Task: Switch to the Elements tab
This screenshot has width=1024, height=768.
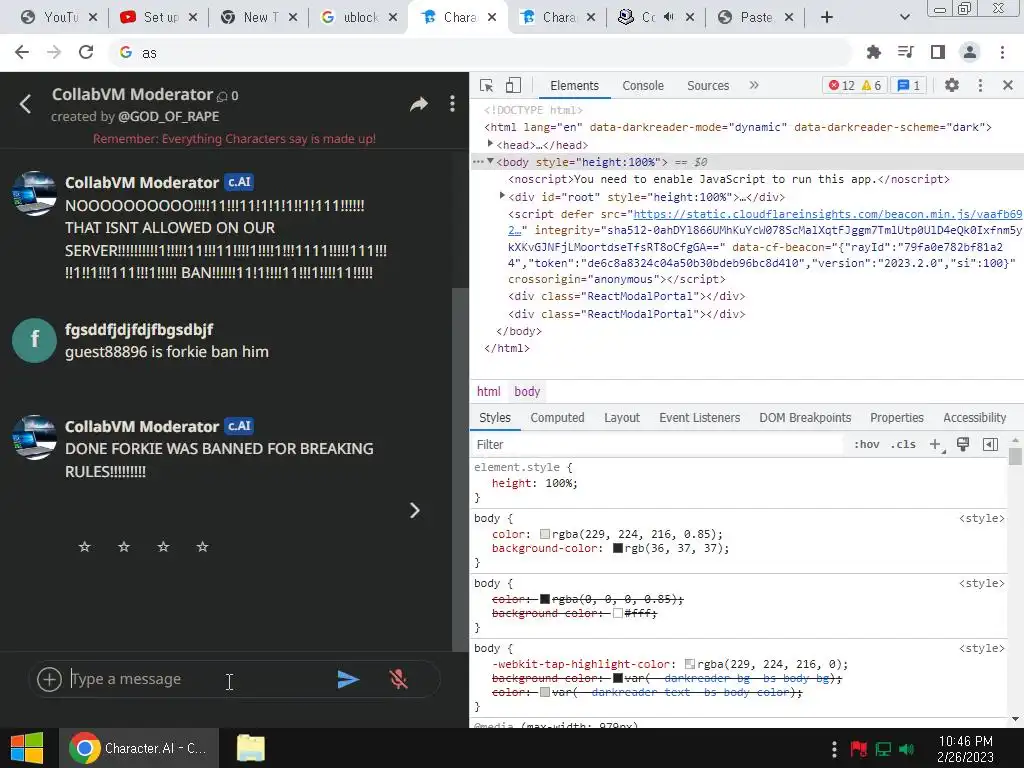Action: (574, 86)
